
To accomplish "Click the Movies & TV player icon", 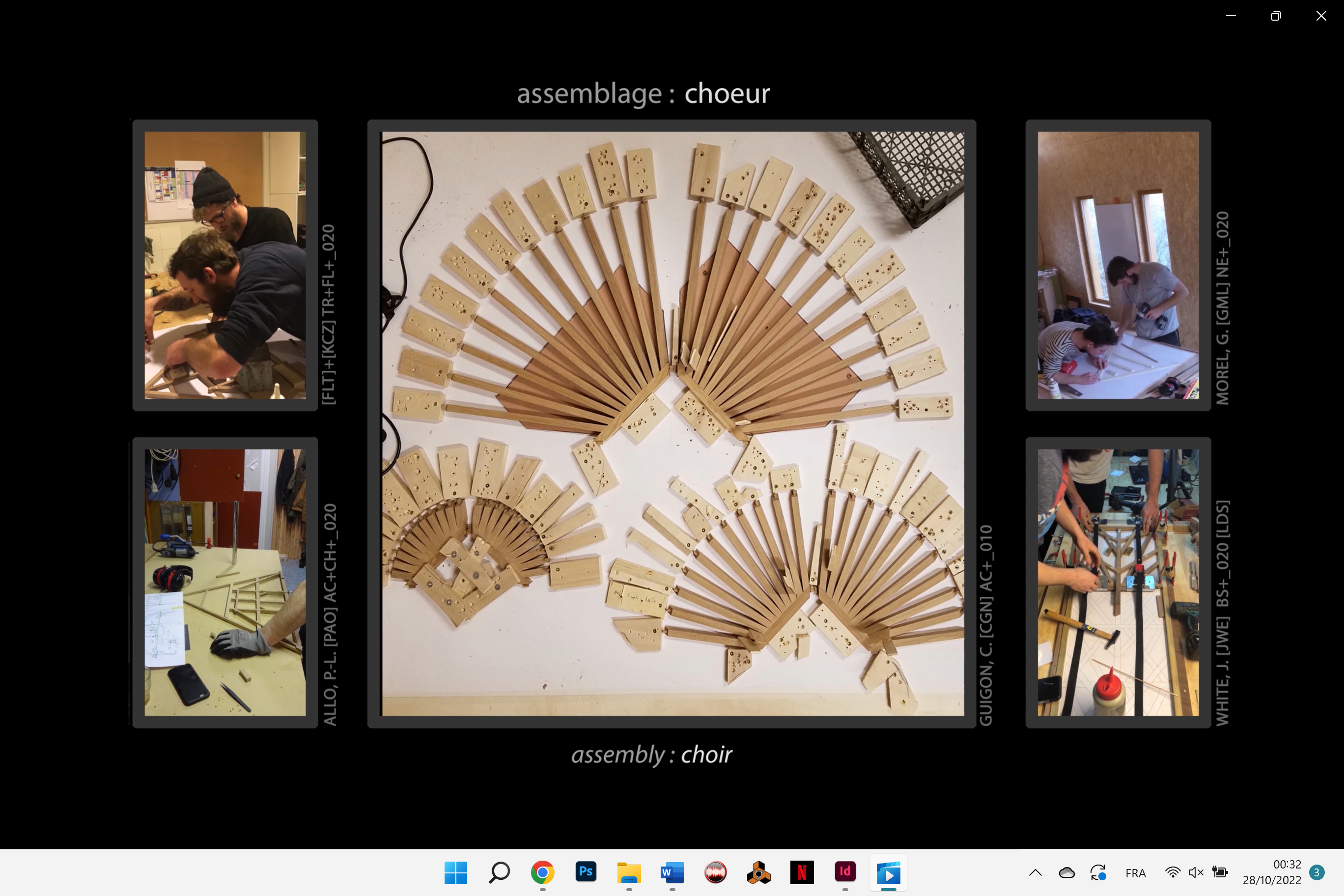I will [x=889, y=873].
